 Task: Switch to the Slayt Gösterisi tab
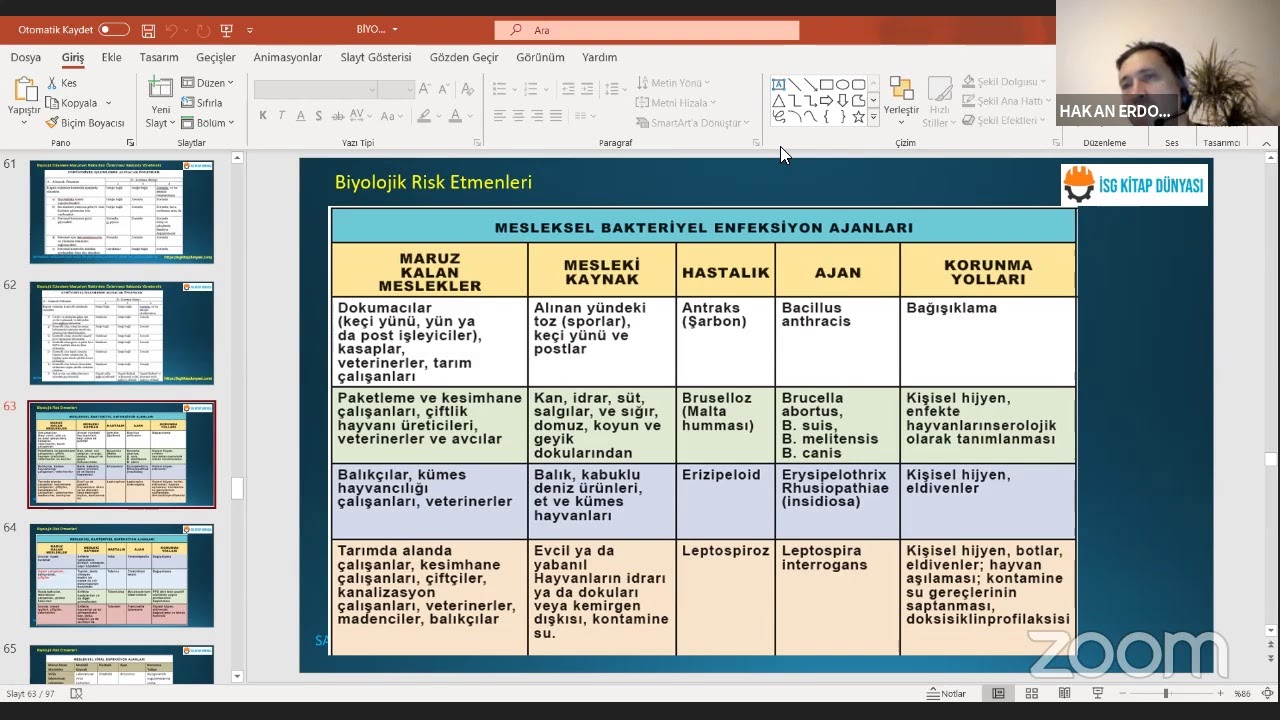pyautogui.click(x=376, y=58)
